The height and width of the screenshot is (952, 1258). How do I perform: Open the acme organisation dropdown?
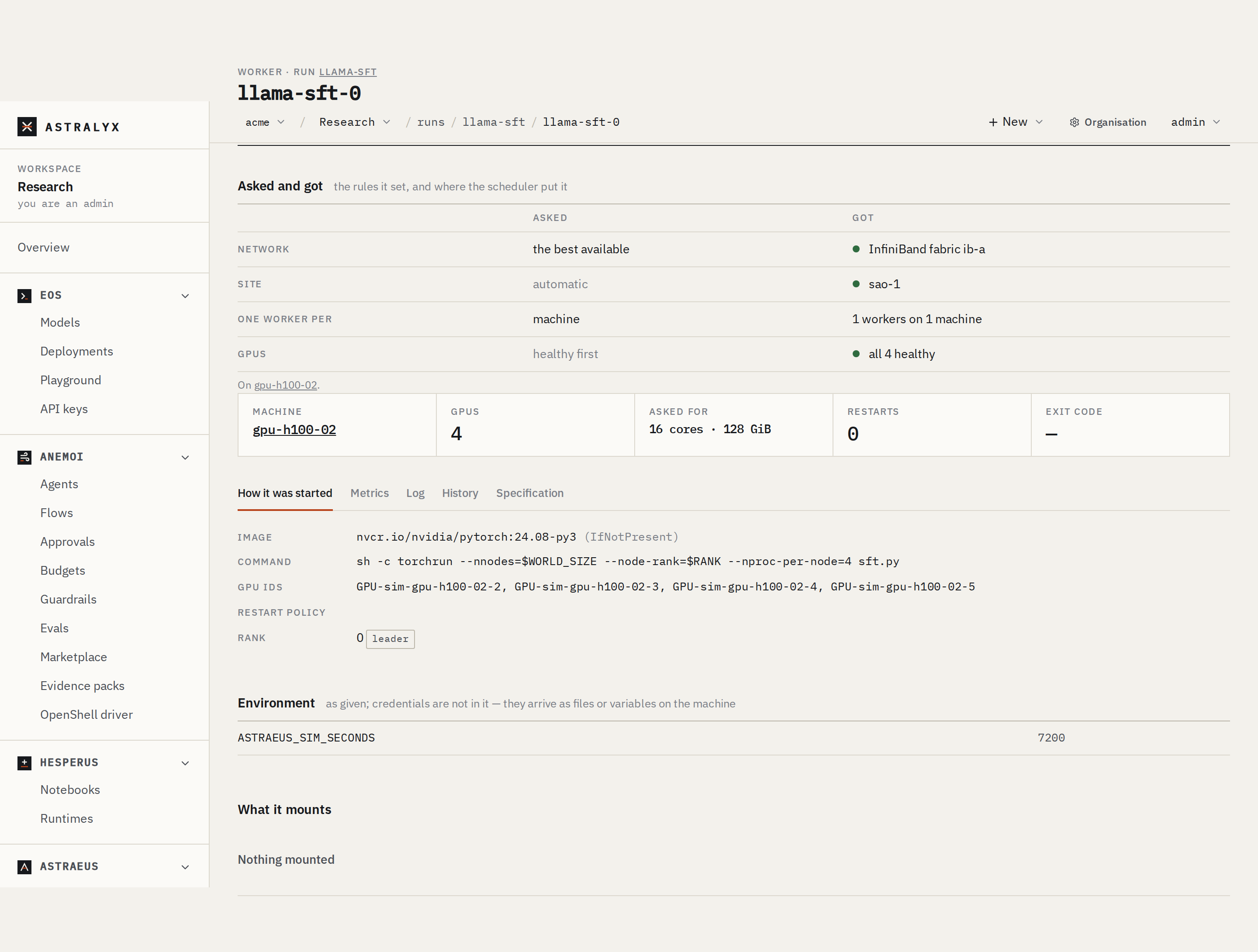(x=265, y=122)
